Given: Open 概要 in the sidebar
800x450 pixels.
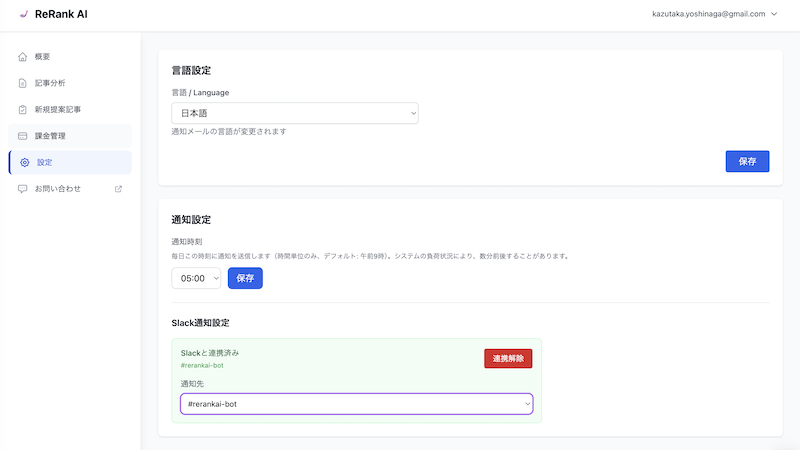Looking at the screenshot, I should click(x=70, y=57).
